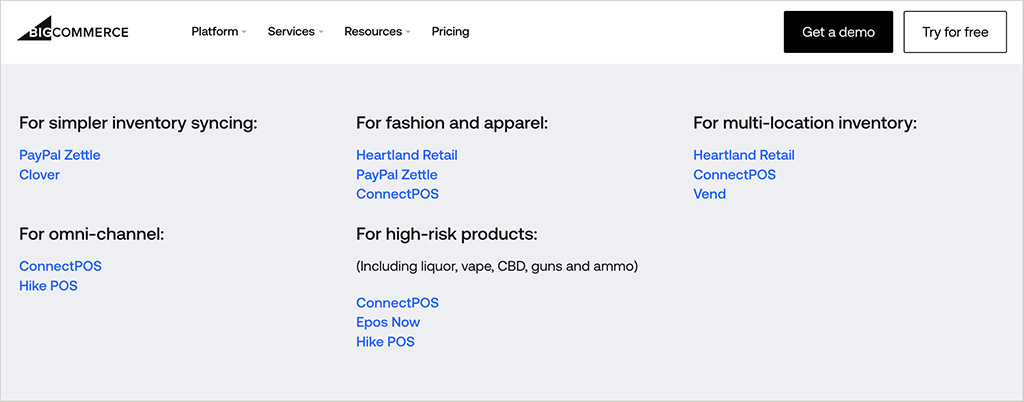
Task: Select the 'For simpler inventory syncing:' heading
Action: pyautogui.click(x=138, y=123)
